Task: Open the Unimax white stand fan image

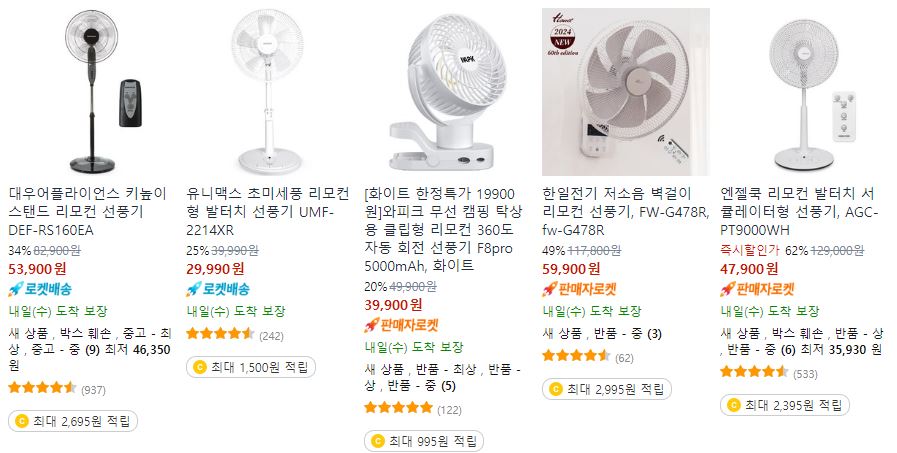Action: (269, 92)
